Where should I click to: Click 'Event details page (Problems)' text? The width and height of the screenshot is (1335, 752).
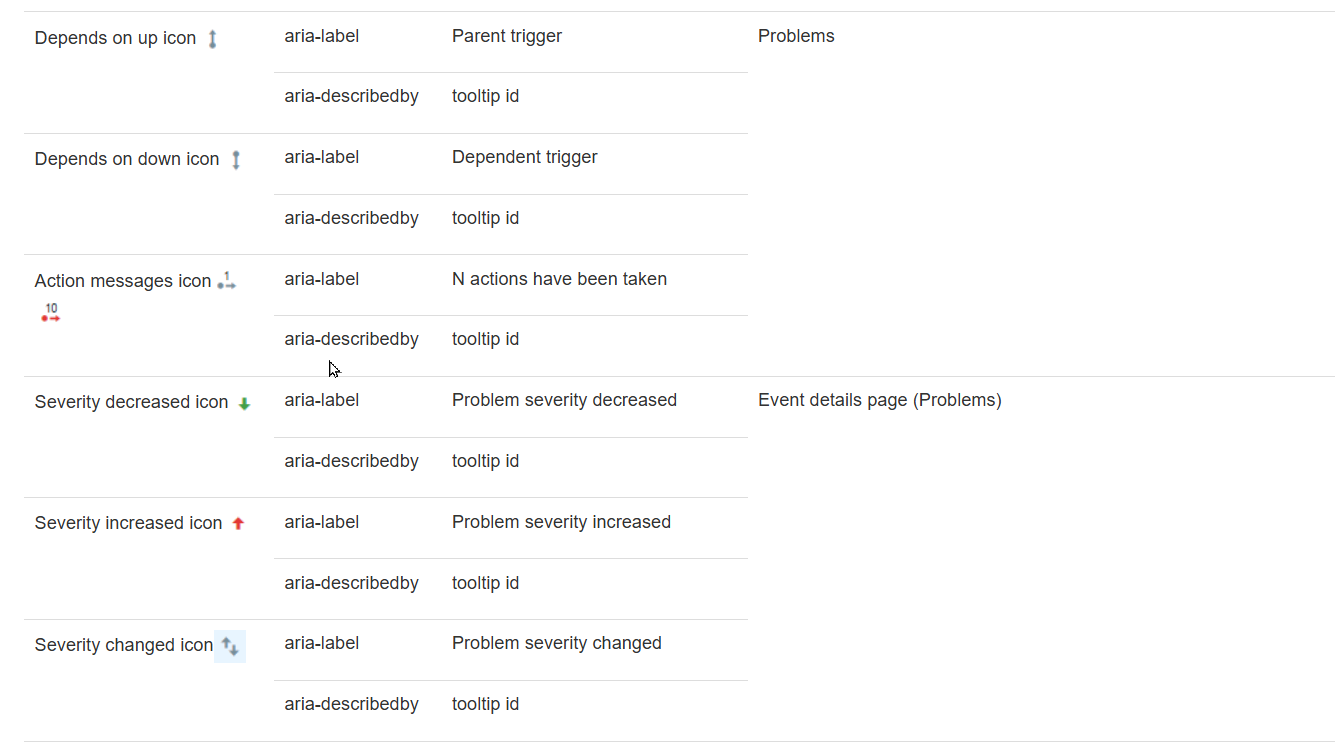point(879,400)
